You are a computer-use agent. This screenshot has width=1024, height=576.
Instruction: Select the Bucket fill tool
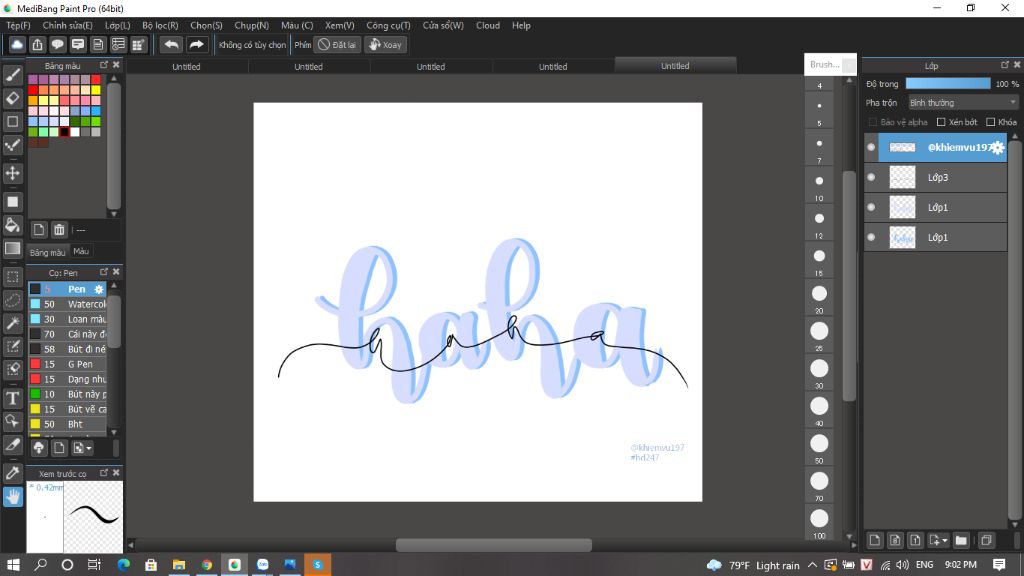[12, 225]
